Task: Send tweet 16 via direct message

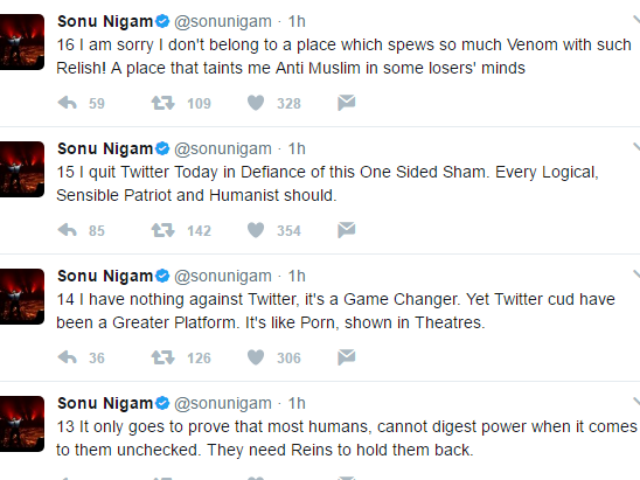Action: pyautogui.click(x=347, y=103)
